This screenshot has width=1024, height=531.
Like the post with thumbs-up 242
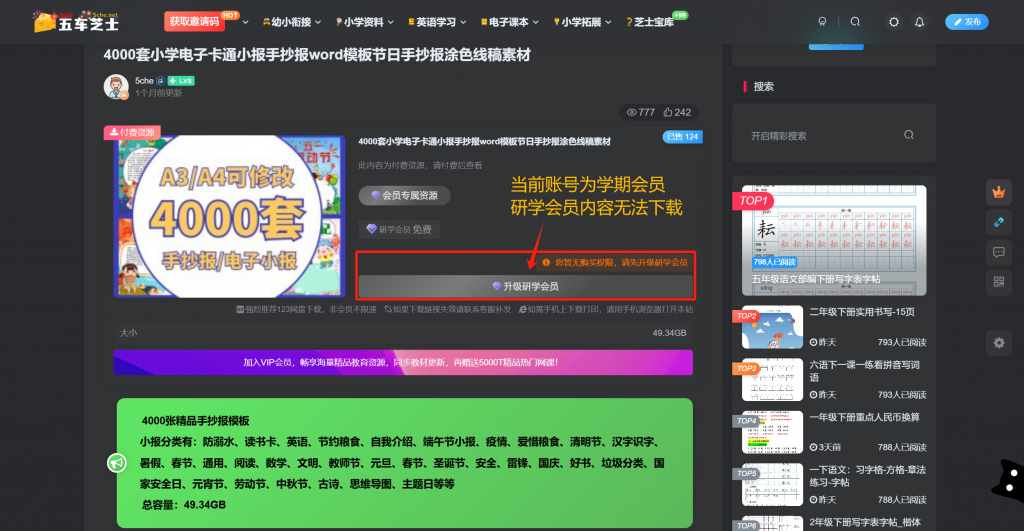click(677, 112)
